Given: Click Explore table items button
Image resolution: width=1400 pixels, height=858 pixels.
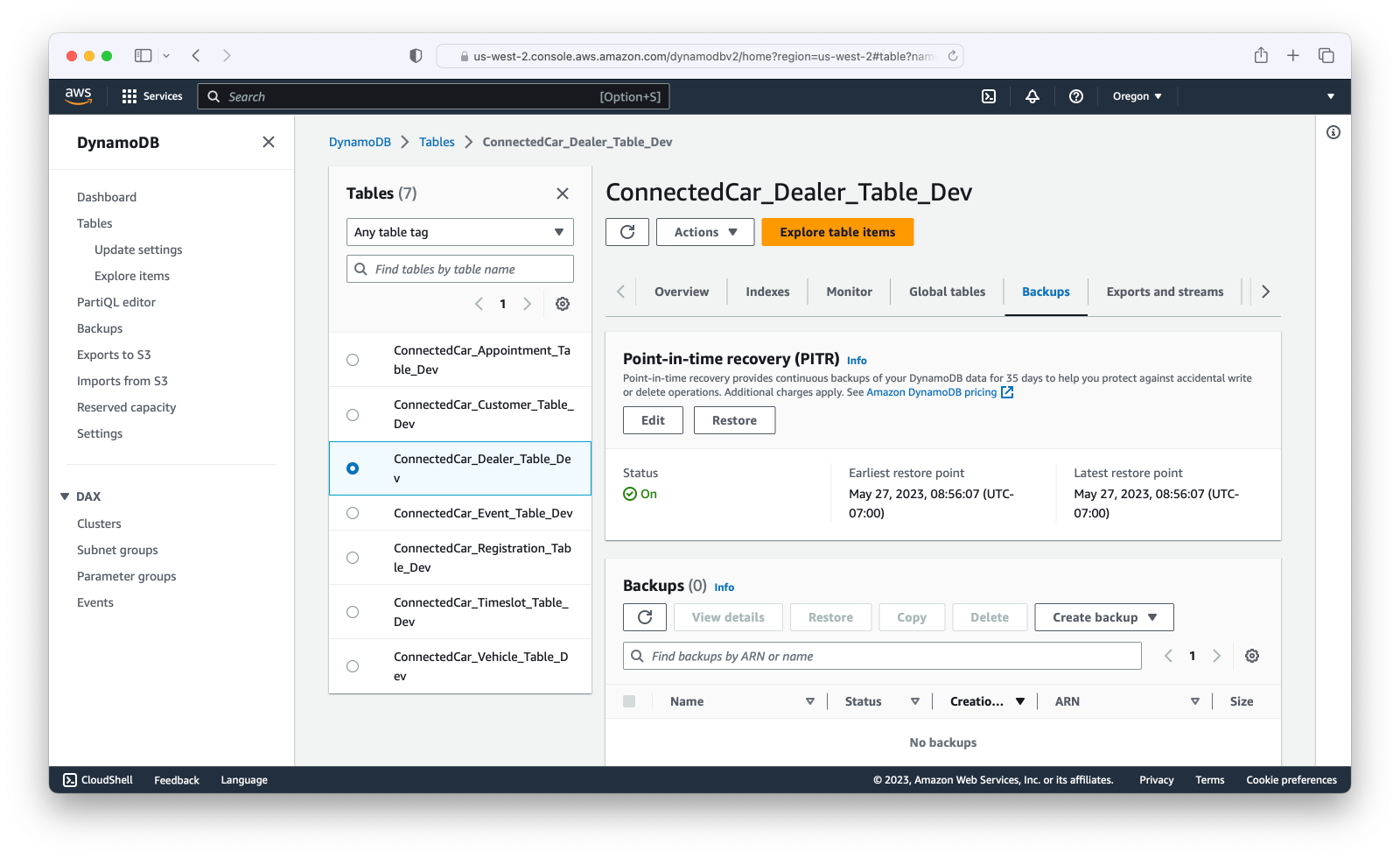Looking at the screenshot, I should (837, 232).
